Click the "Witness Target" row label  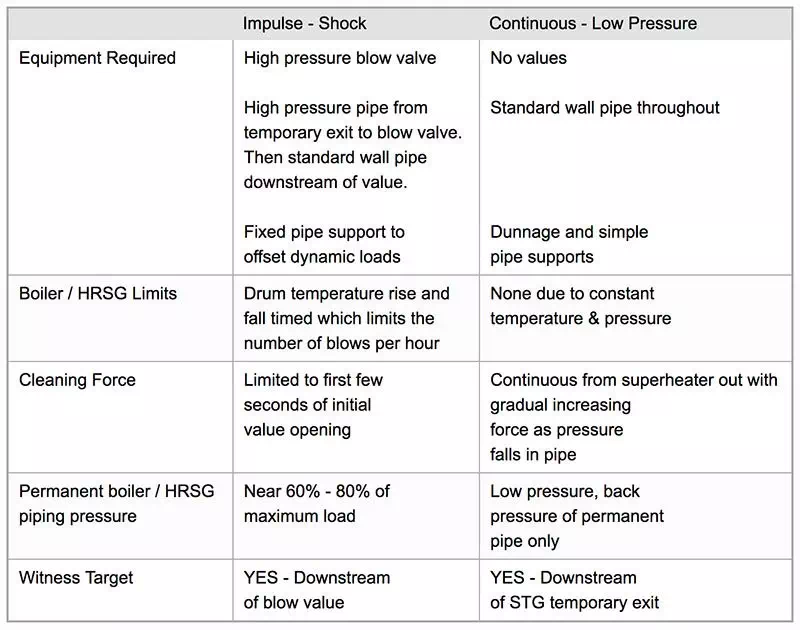click(x=76, y=578)
